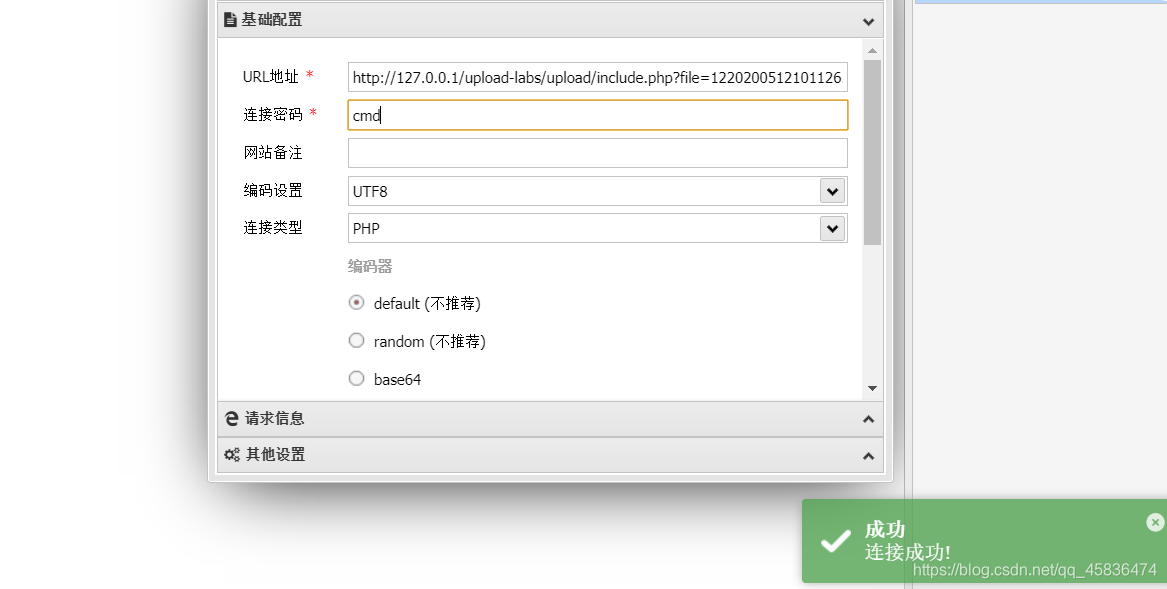Click the green checkmark in success toast
Image resolution: width=1167 pixels, height=589 pixels.
(835, 541)
